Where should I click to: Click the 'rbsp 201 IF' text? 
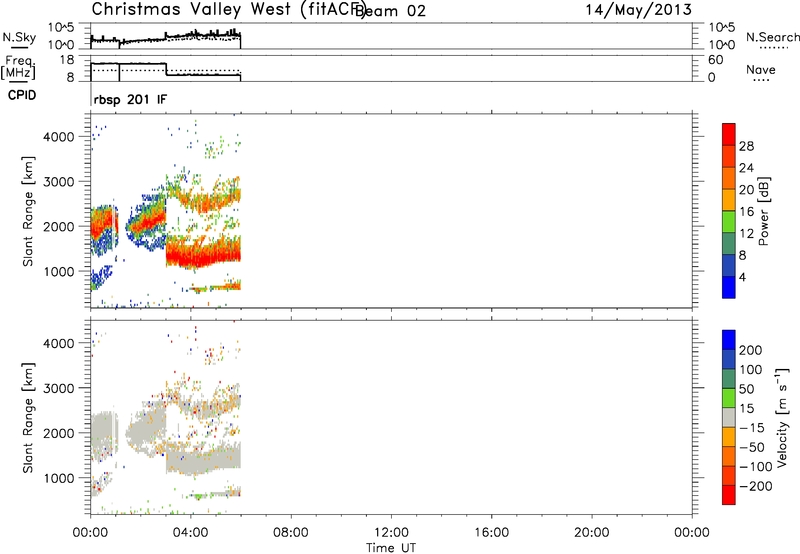pos(130,99)
